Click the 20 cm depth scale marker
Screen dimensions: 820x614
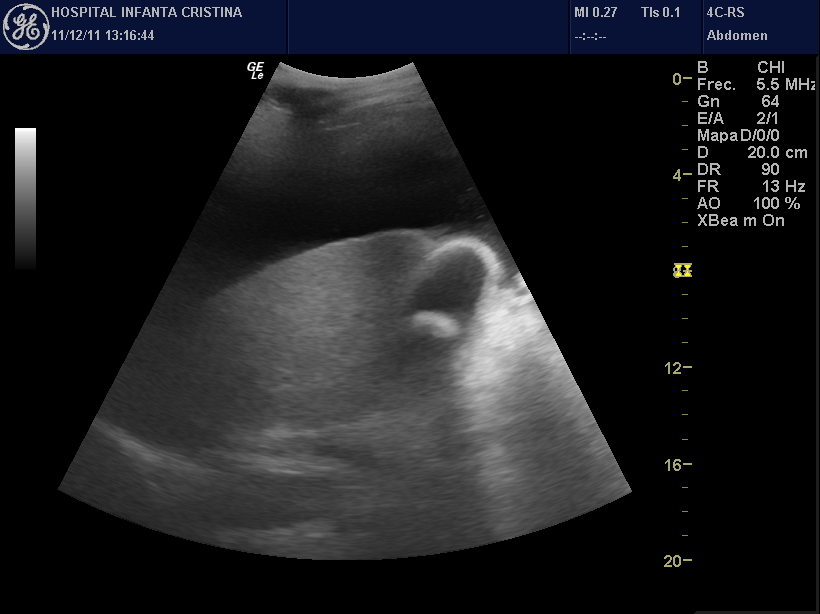pos(677,561)
